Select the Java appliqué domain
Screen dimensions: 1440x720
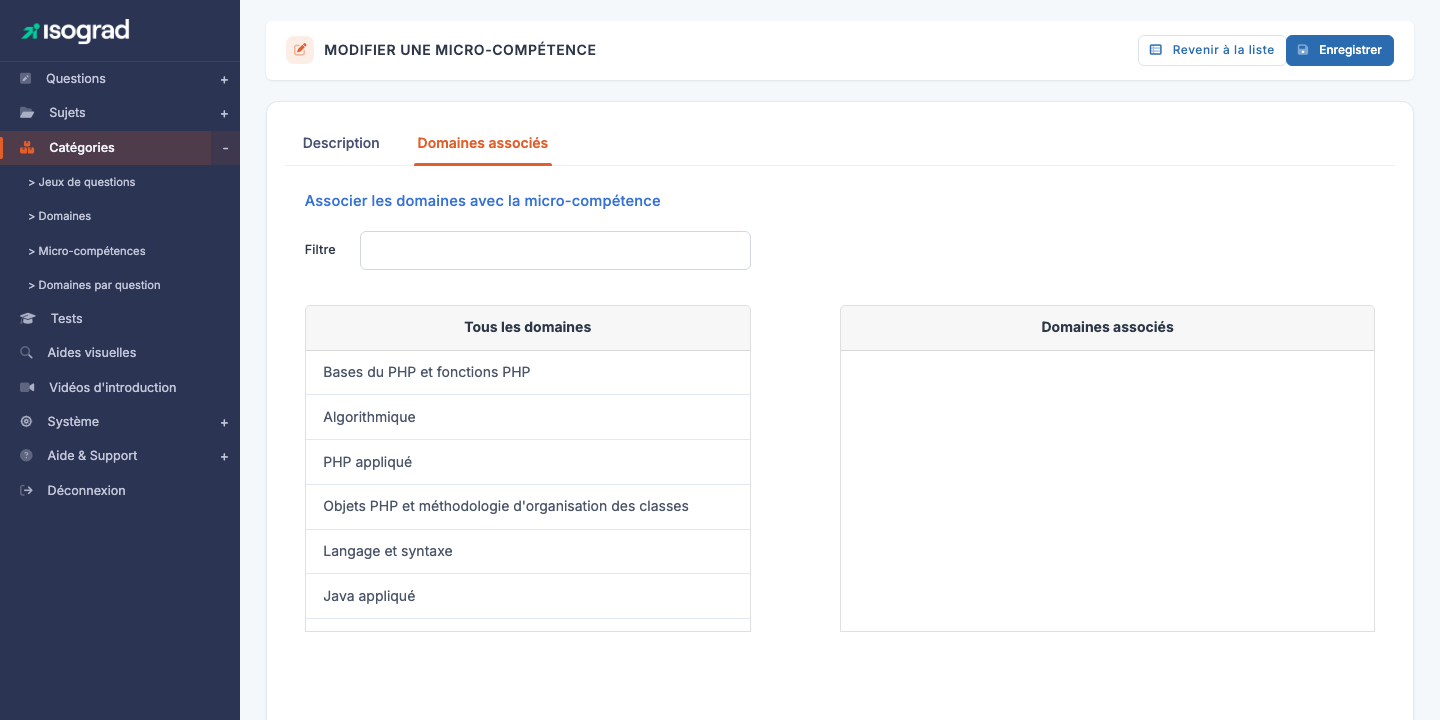[x=528, y=596]
